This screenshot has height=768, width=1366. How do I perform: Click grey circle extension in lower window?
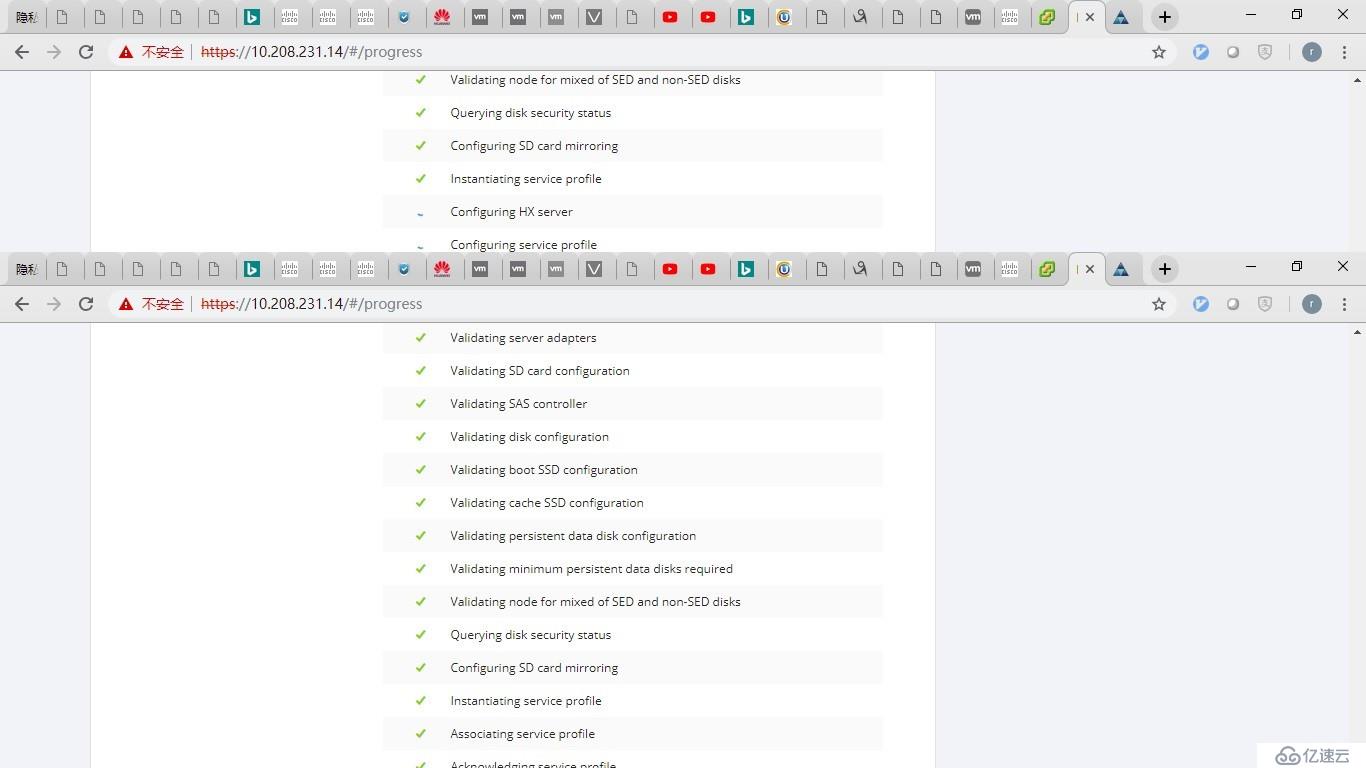(x=1233, y=304)
